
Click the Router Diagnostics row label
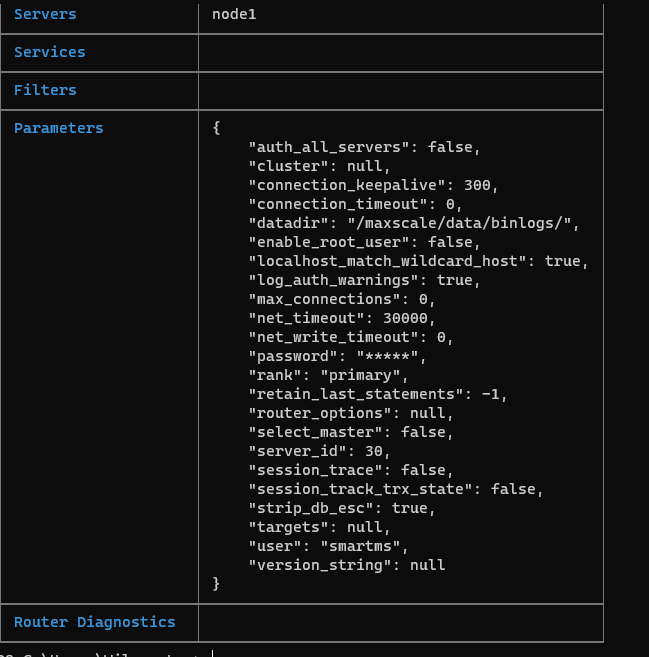click(94, 622)
